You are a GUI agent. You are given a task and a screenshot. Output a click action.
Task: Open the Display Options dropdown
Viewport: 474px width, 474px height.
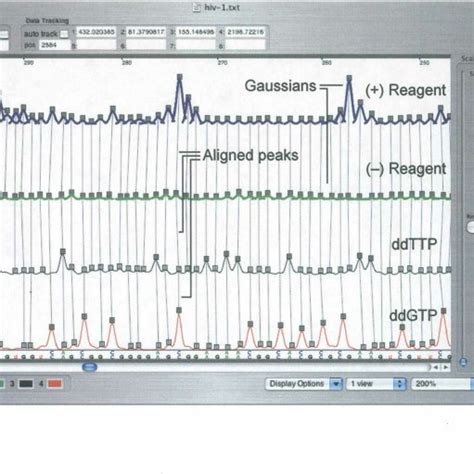pos(304,384)
